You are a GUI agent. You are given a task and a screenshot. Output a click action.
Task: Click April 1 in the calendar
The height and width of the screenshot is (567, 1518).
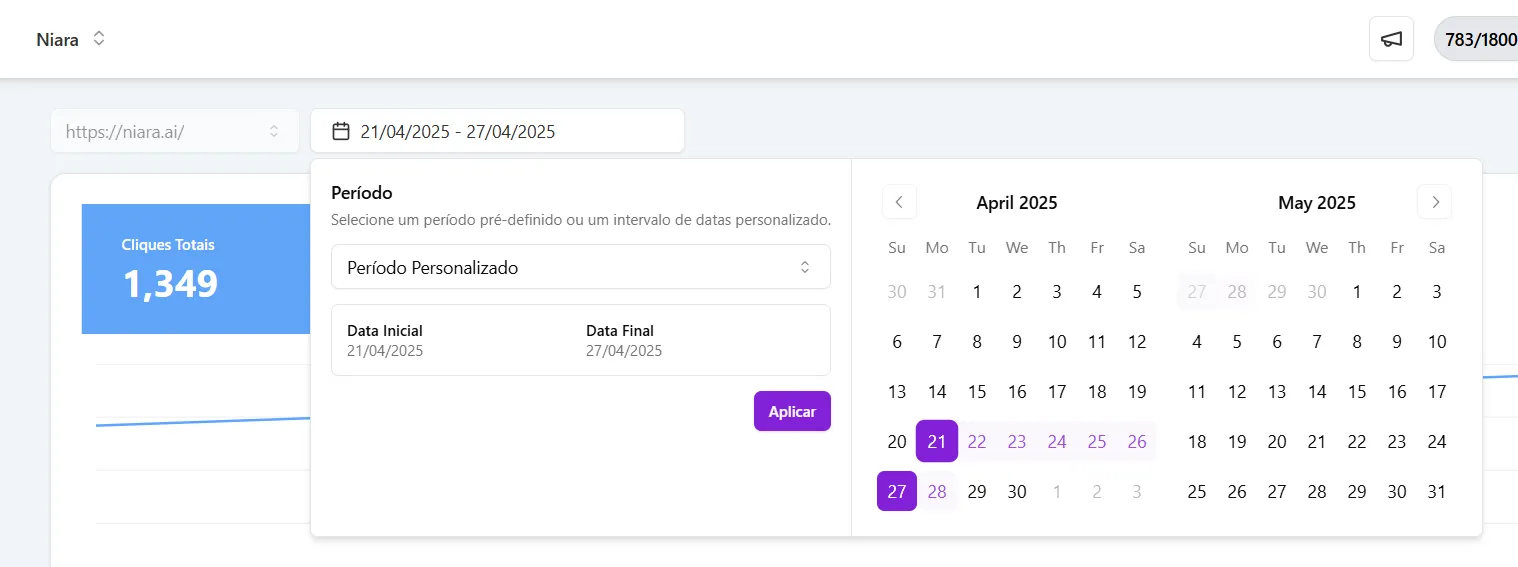point(977,292)
